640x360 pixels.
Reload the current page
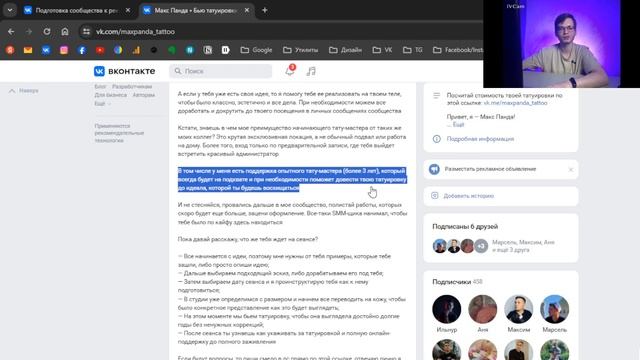(x=47, y=31)
